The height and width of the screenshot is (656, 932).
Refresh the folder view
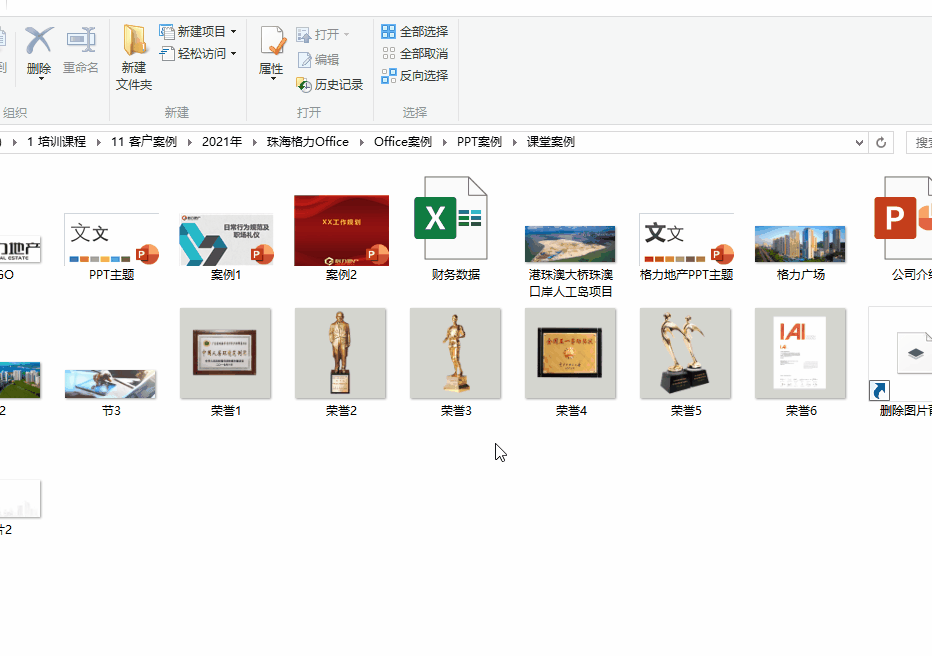[881, 143]
